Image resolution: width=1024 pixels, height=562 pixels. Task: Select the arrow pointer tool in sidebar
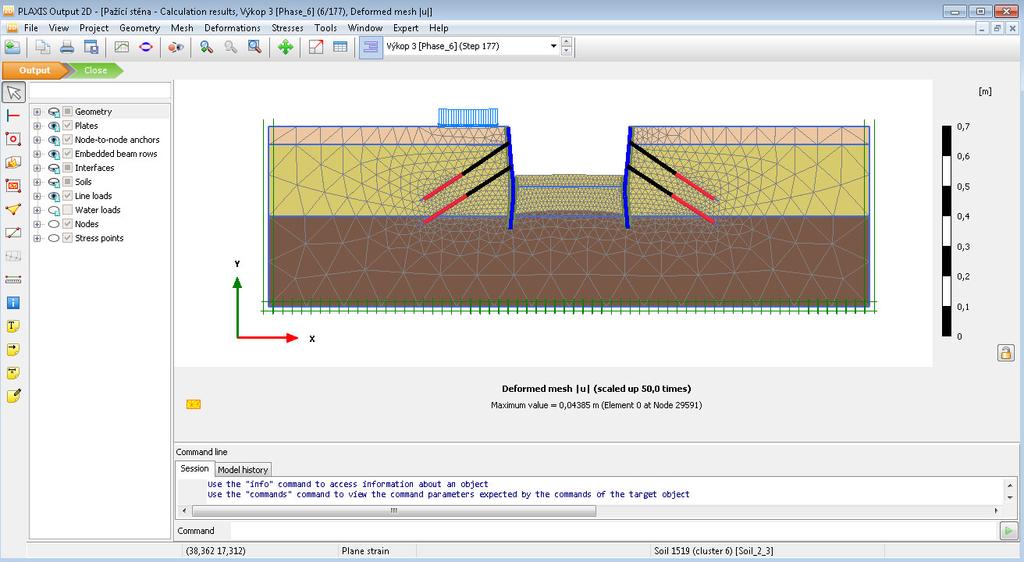[x=14, y=93]
